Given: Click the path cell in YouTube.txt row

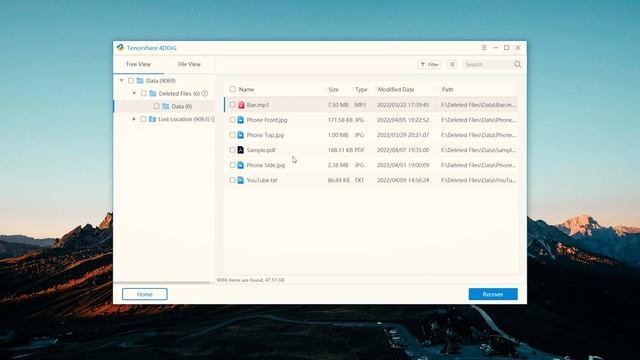Looking at the screenshot, I should click(478, 180).
